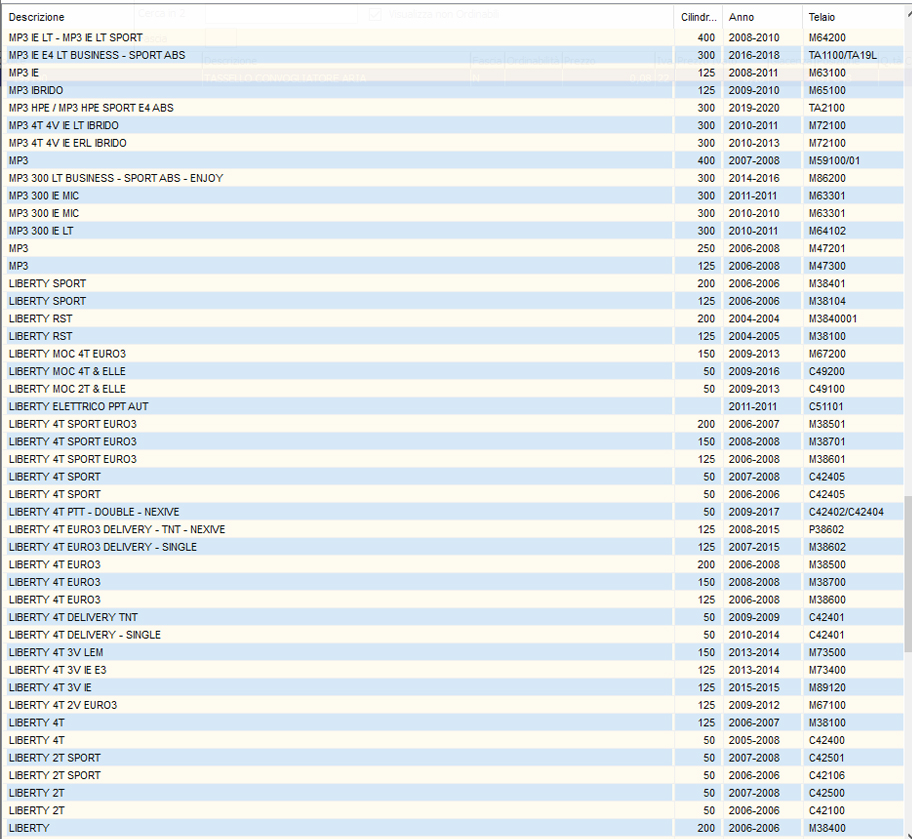Select MP3 IE E4 LT BUSINESS - SPORT ABS row

[453, 55]
